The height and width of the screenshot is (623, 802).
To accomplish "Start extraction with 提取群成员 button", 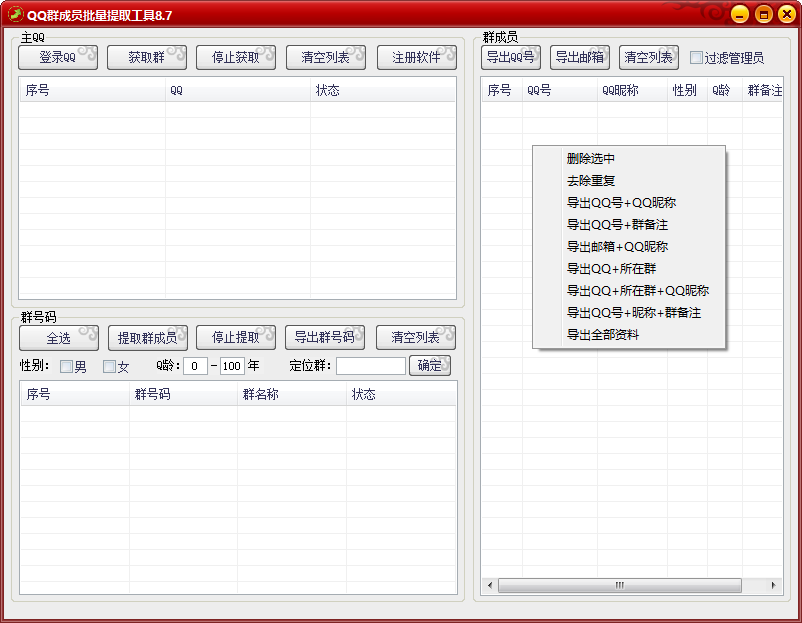I will tap(148, 338).
